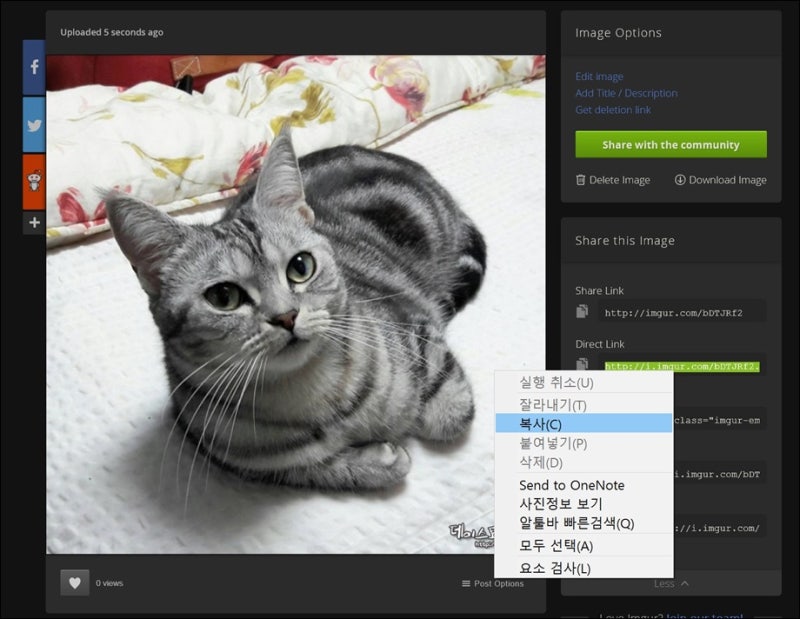Select the highlighted Direct Link URL field

pos(682,366)
